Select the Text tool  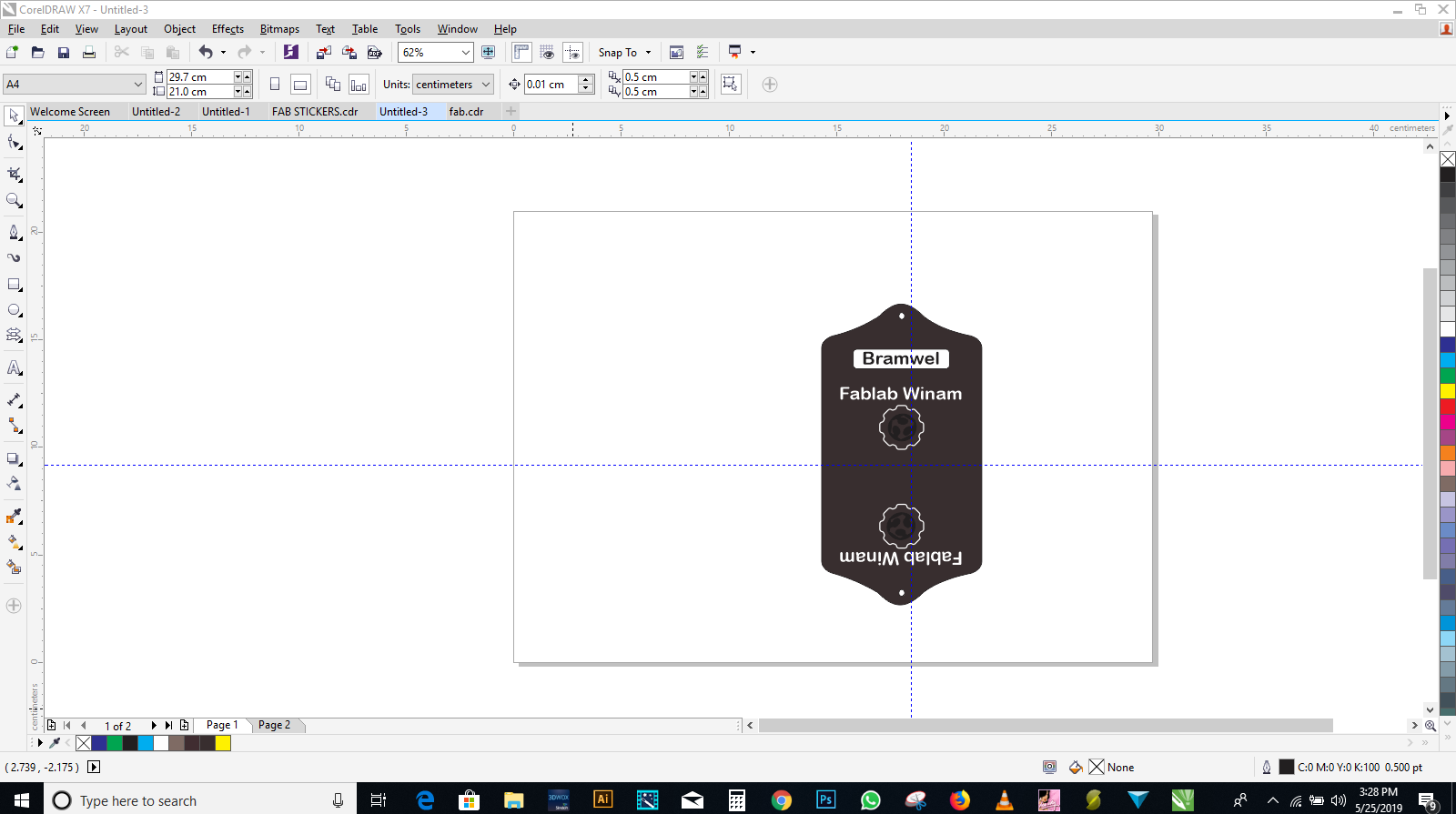15,368
